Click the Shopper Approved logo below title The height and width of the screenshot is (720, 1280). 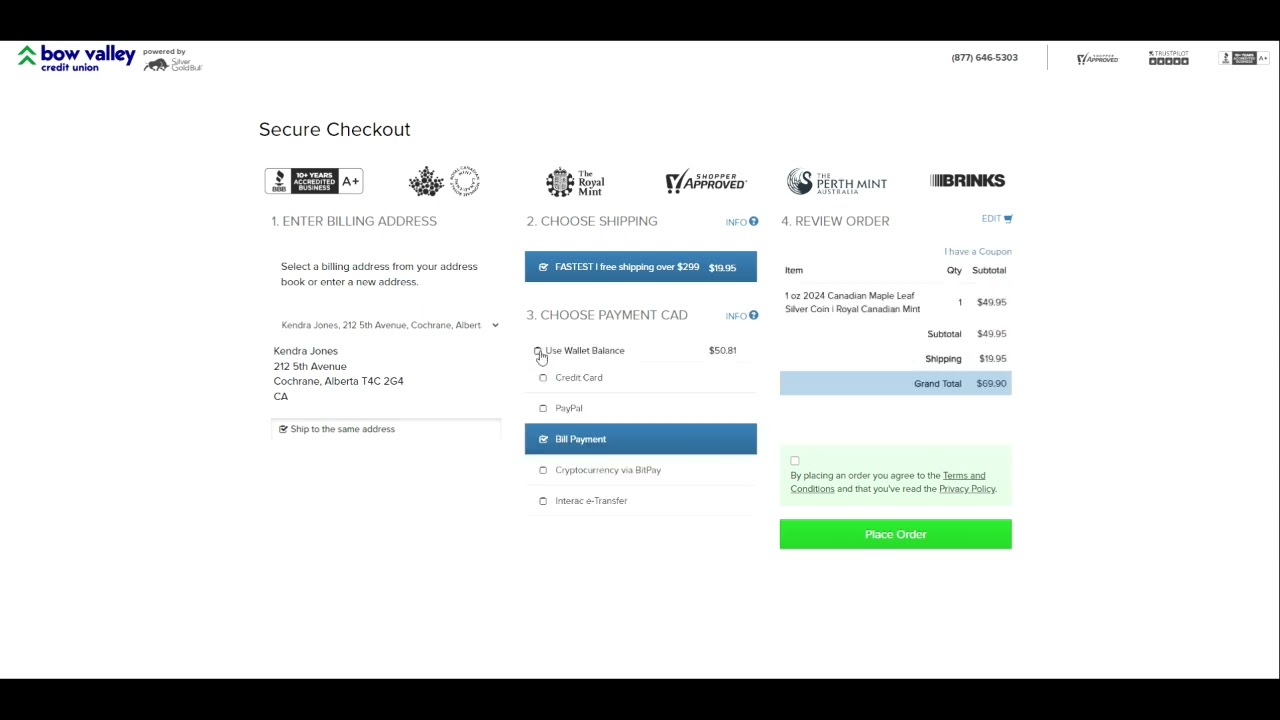point(706,181)
